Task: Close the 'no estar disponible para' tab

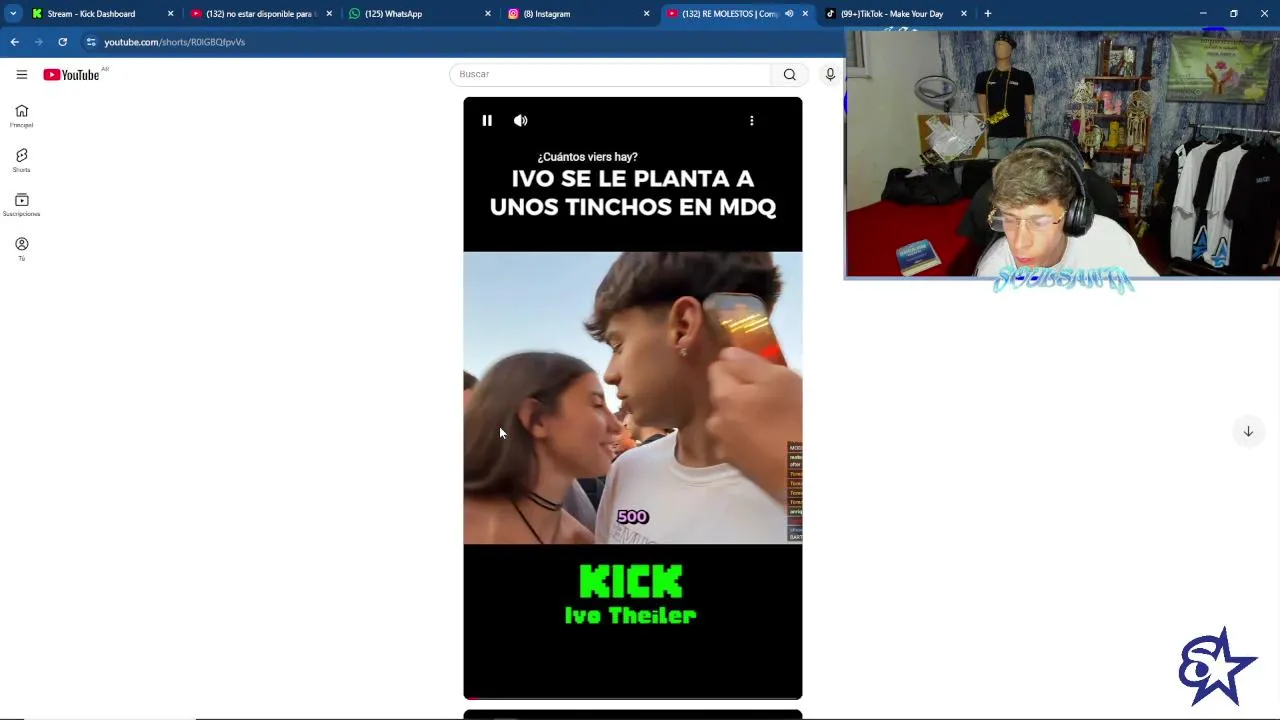Action: point(329,14)
